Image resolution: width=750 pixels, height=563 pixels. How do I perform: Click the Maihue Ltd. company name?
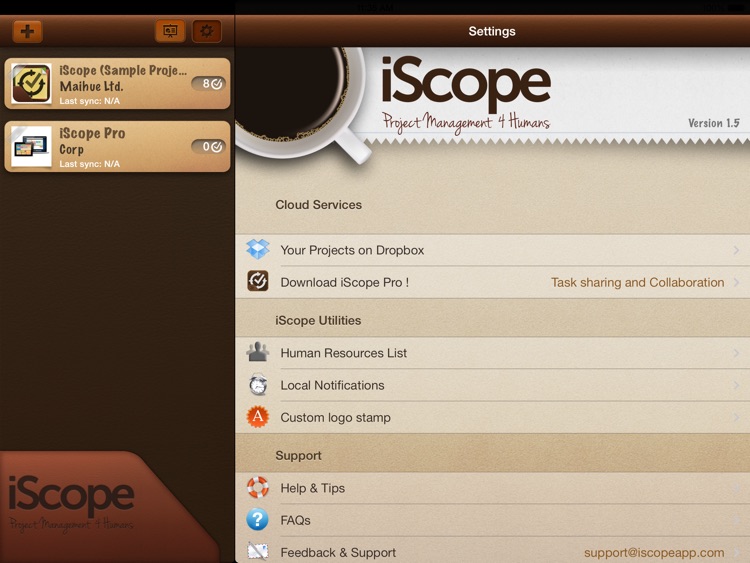(91, 87)
